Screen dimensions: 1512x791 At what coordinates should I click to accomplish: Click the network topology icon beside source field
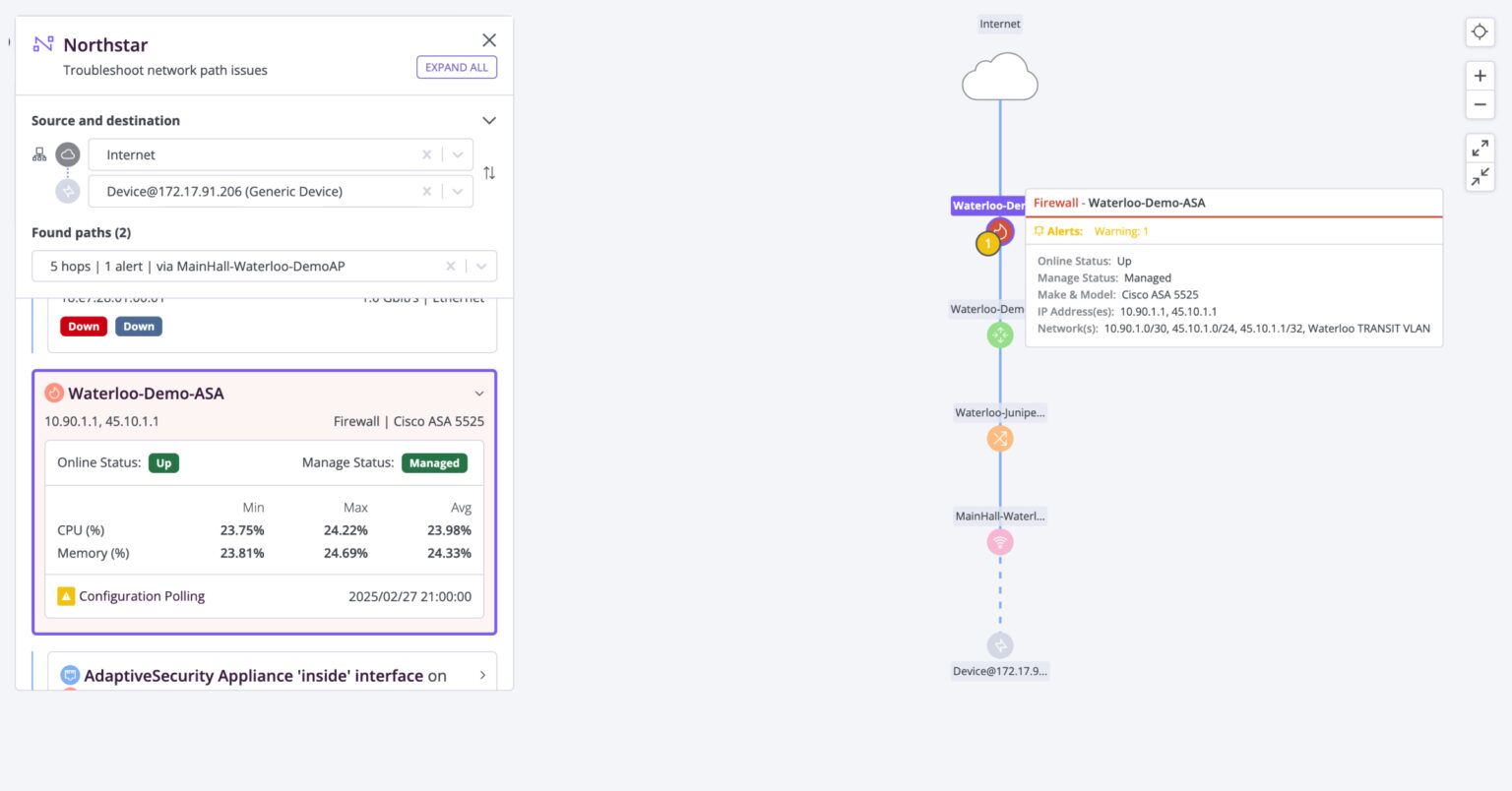[x=39, y=153]
